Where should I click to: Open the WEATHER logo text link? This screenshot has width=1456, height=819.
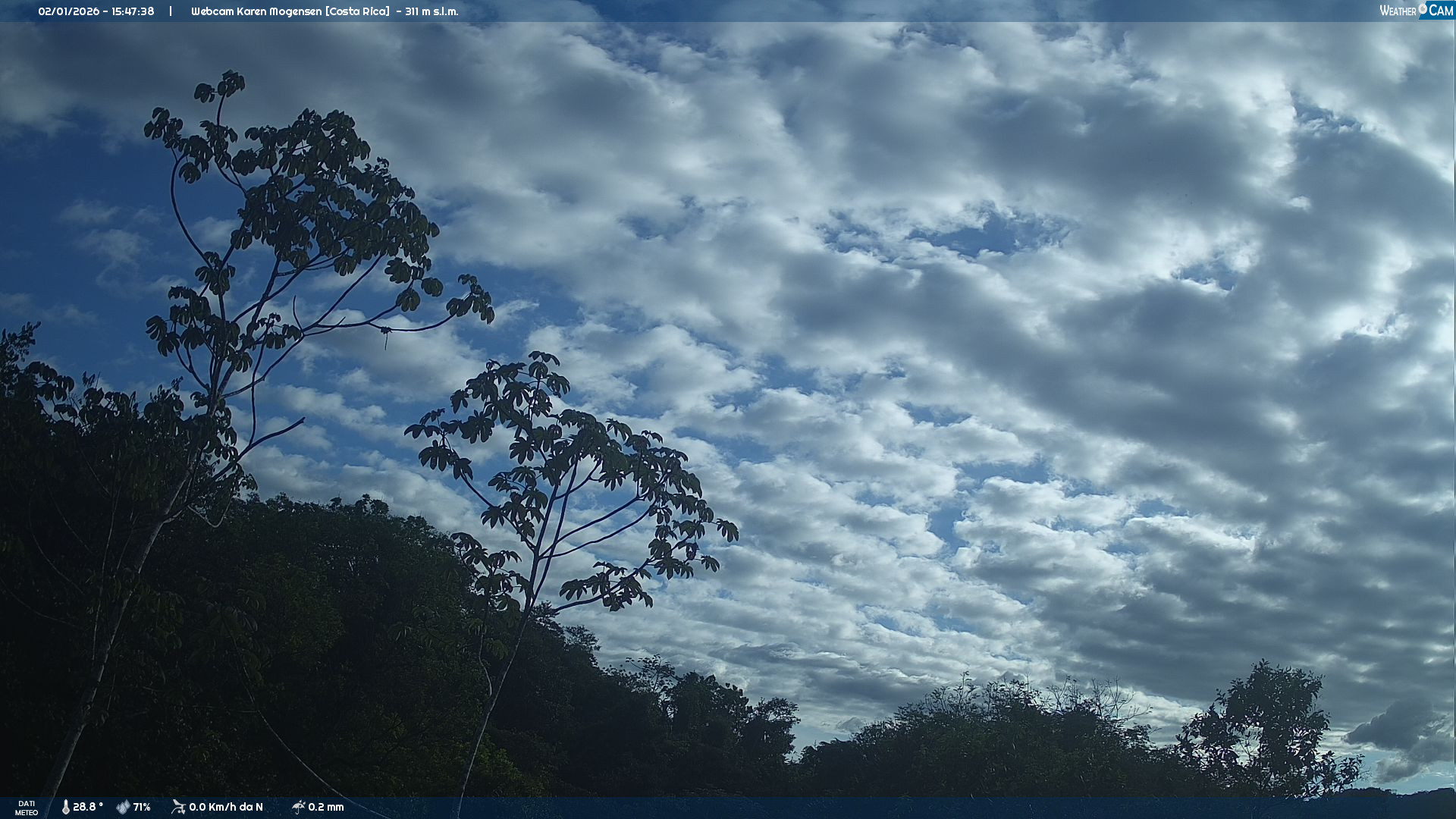[x=1398, y=11]
